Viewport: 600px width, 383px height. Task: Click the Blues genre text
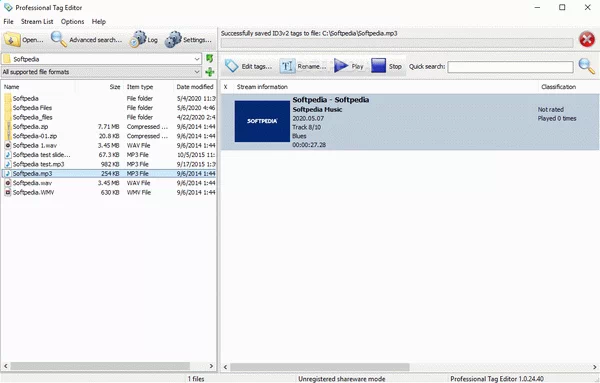tap(299, 136)
